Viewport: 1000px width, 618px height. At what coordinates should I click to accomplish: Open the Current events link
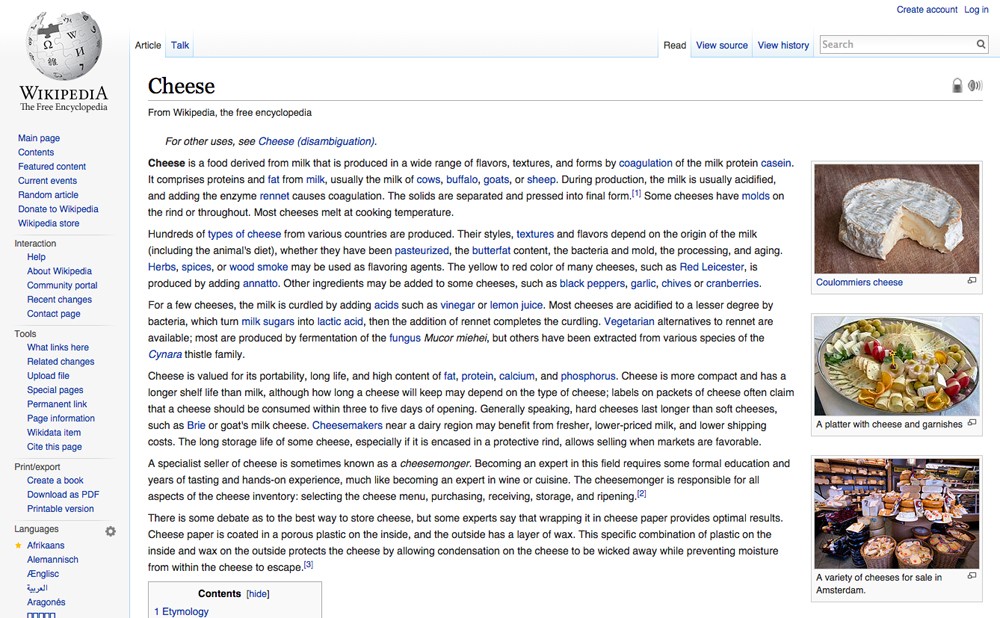tap(47, 180)
